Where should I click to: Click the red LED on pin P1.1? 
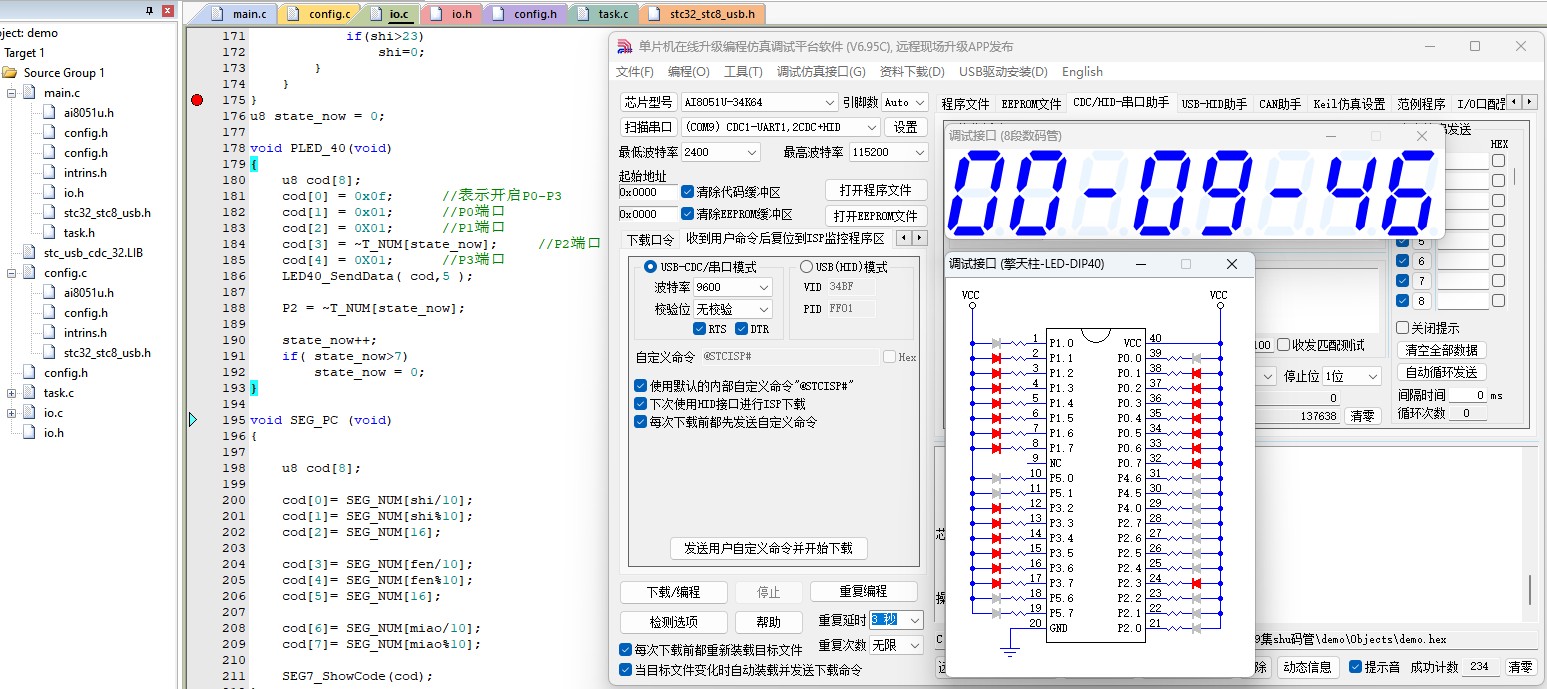(996, 358)
